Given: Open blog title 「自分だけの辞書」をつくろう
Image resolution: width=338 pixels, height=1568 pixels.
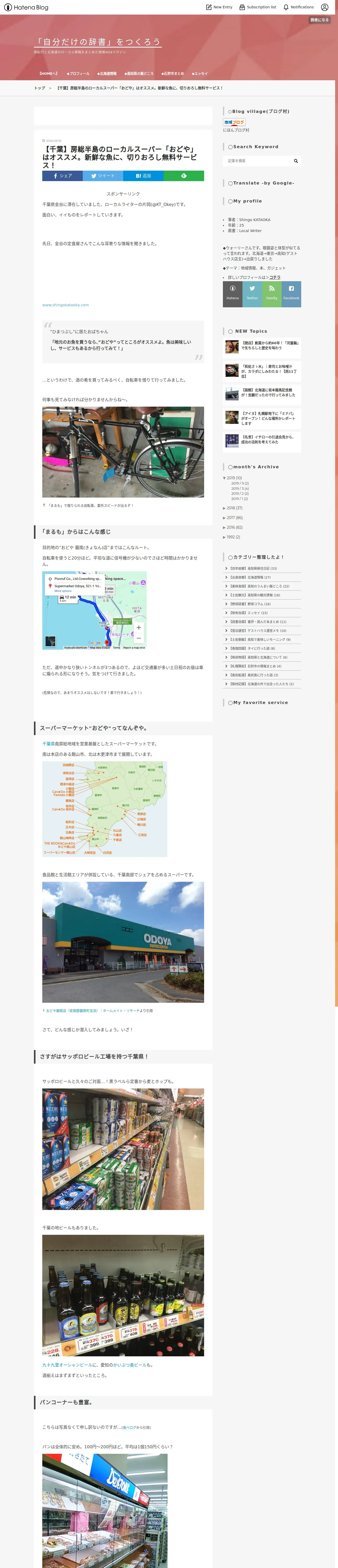Looking at the screenshot, I should (98, 42).
